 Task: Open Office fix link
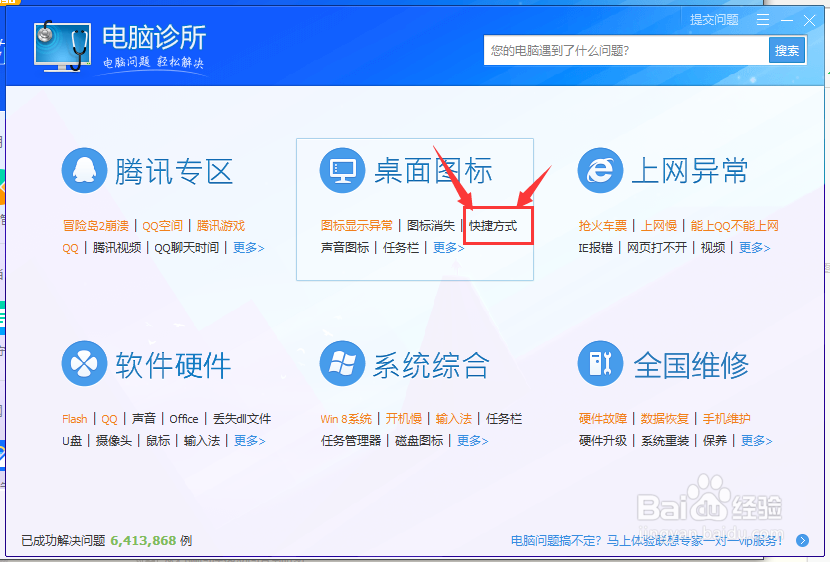[184, 419]
